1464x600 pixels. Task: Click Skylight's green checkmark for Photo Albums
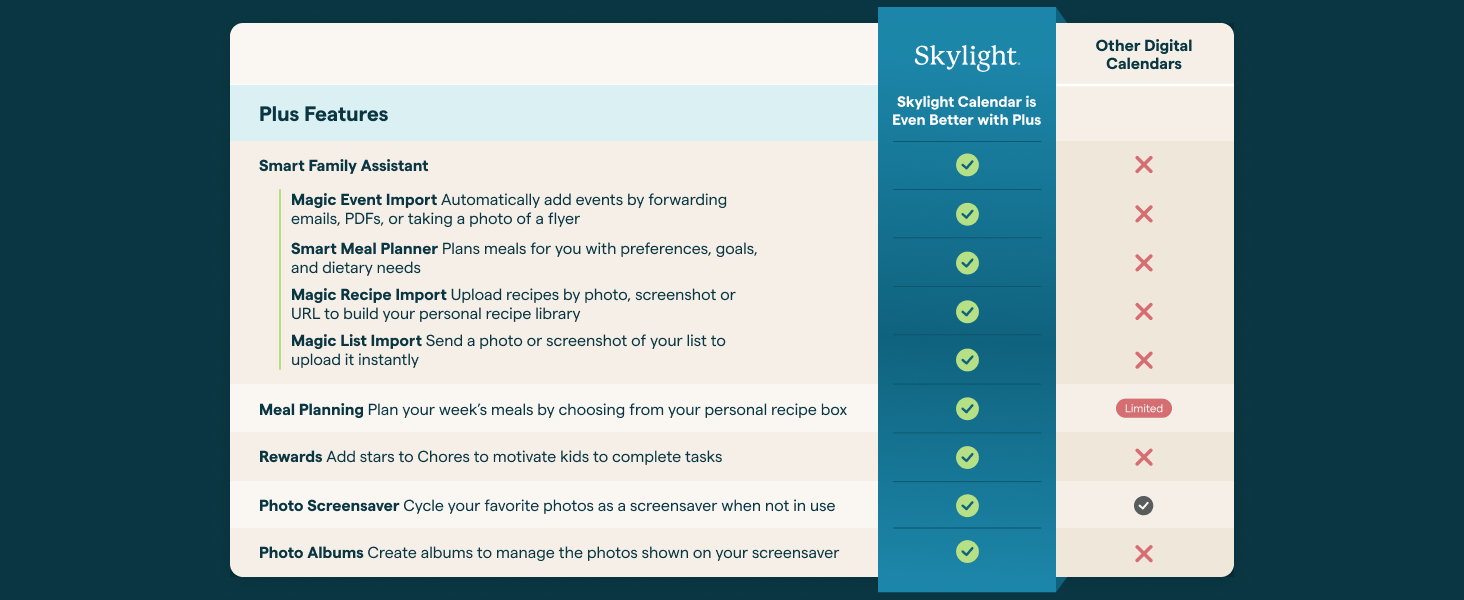(967, 551)
